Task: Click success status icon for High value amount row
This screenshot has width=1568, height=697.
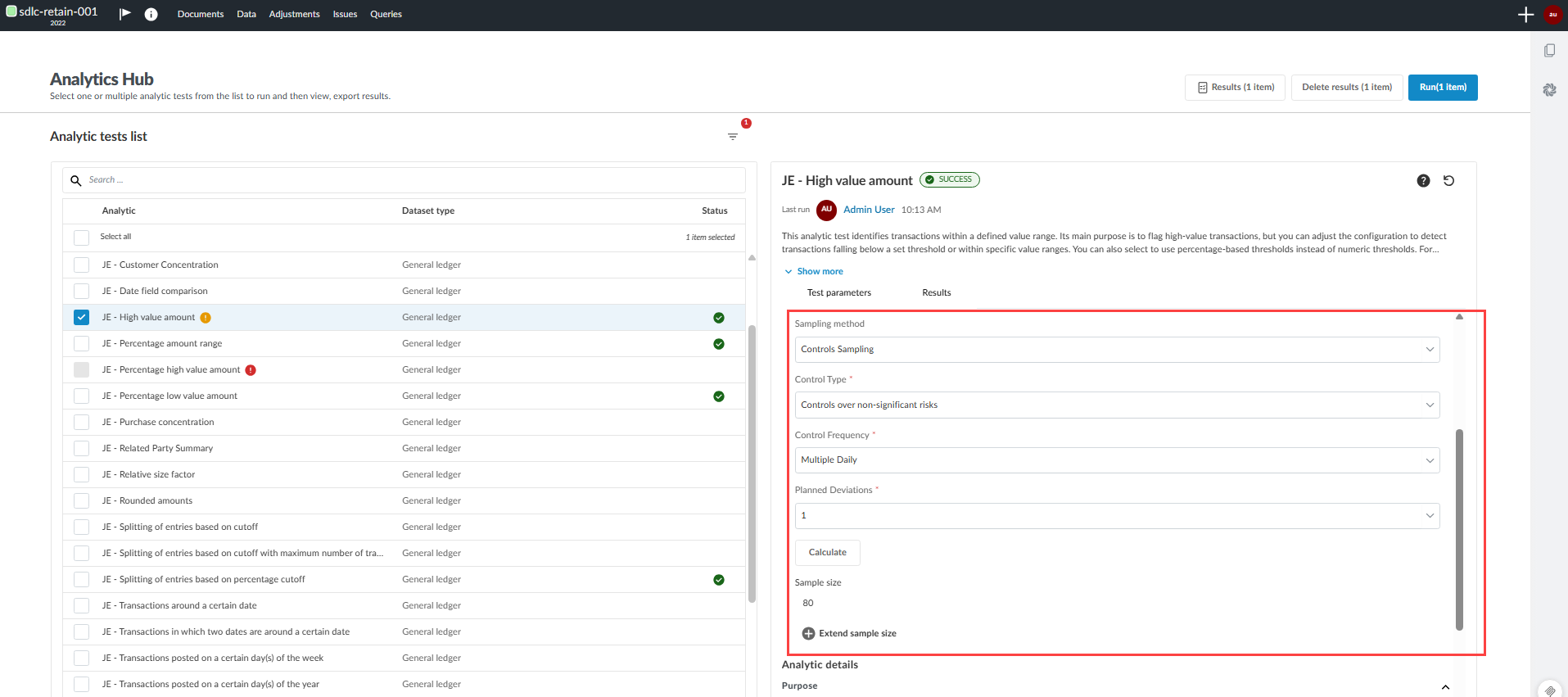Action: 719,318
